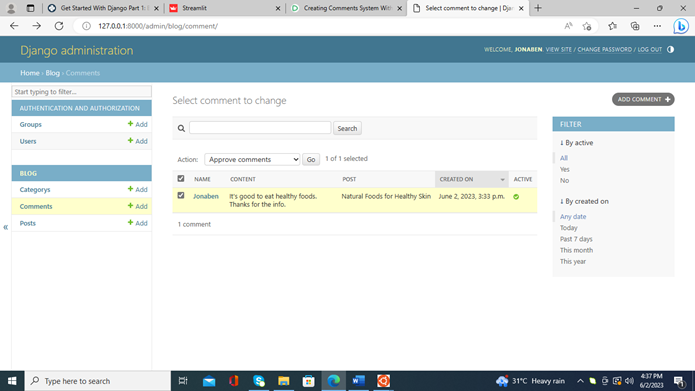Click the Search button

(347, 129)
